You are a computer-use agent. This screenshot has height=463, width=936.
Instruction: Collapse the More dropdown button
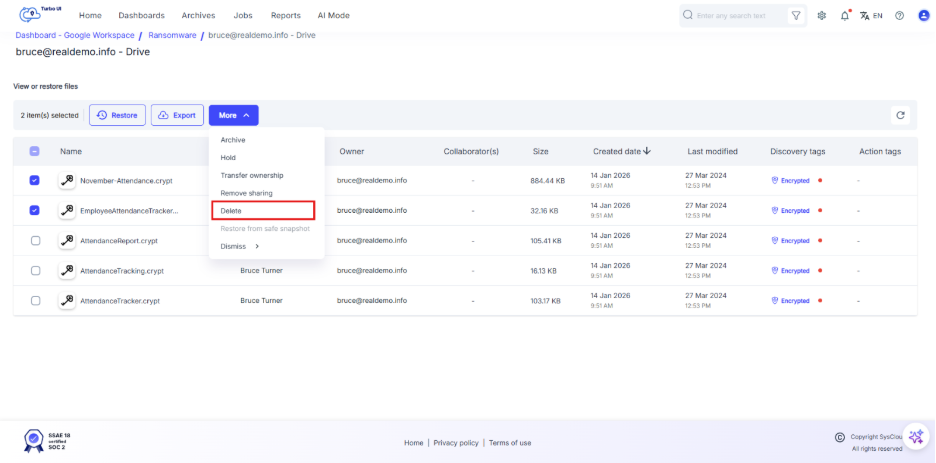(233, 115)
